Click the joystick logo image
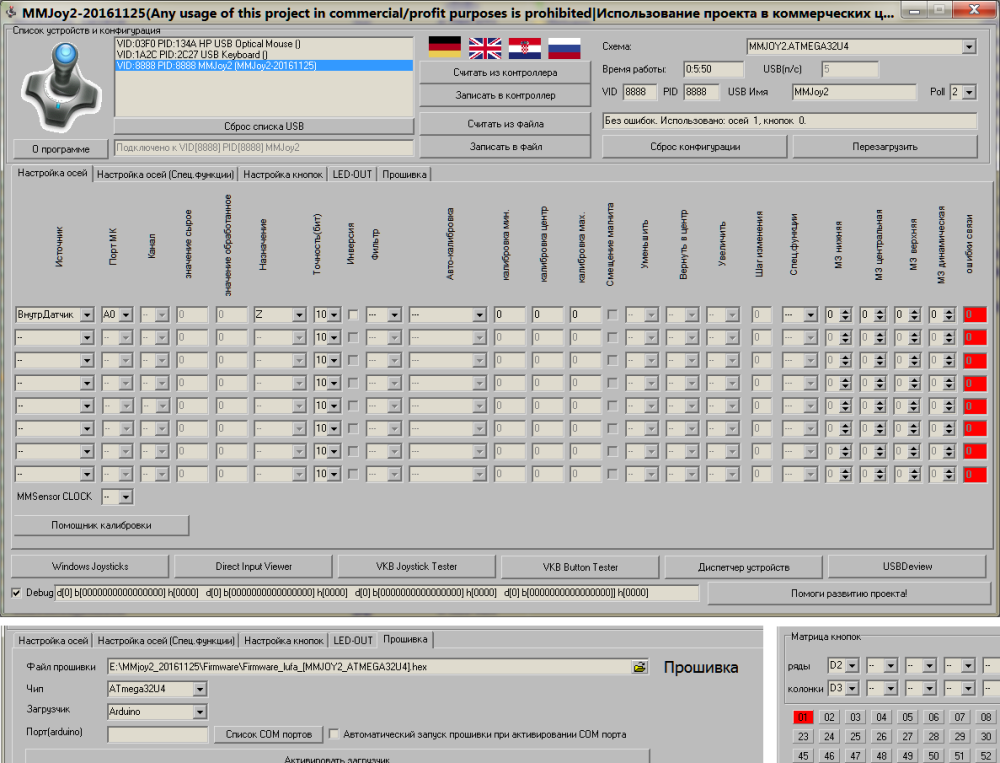This screenshot has height=763, width=1000. click(x=60, y=87)
